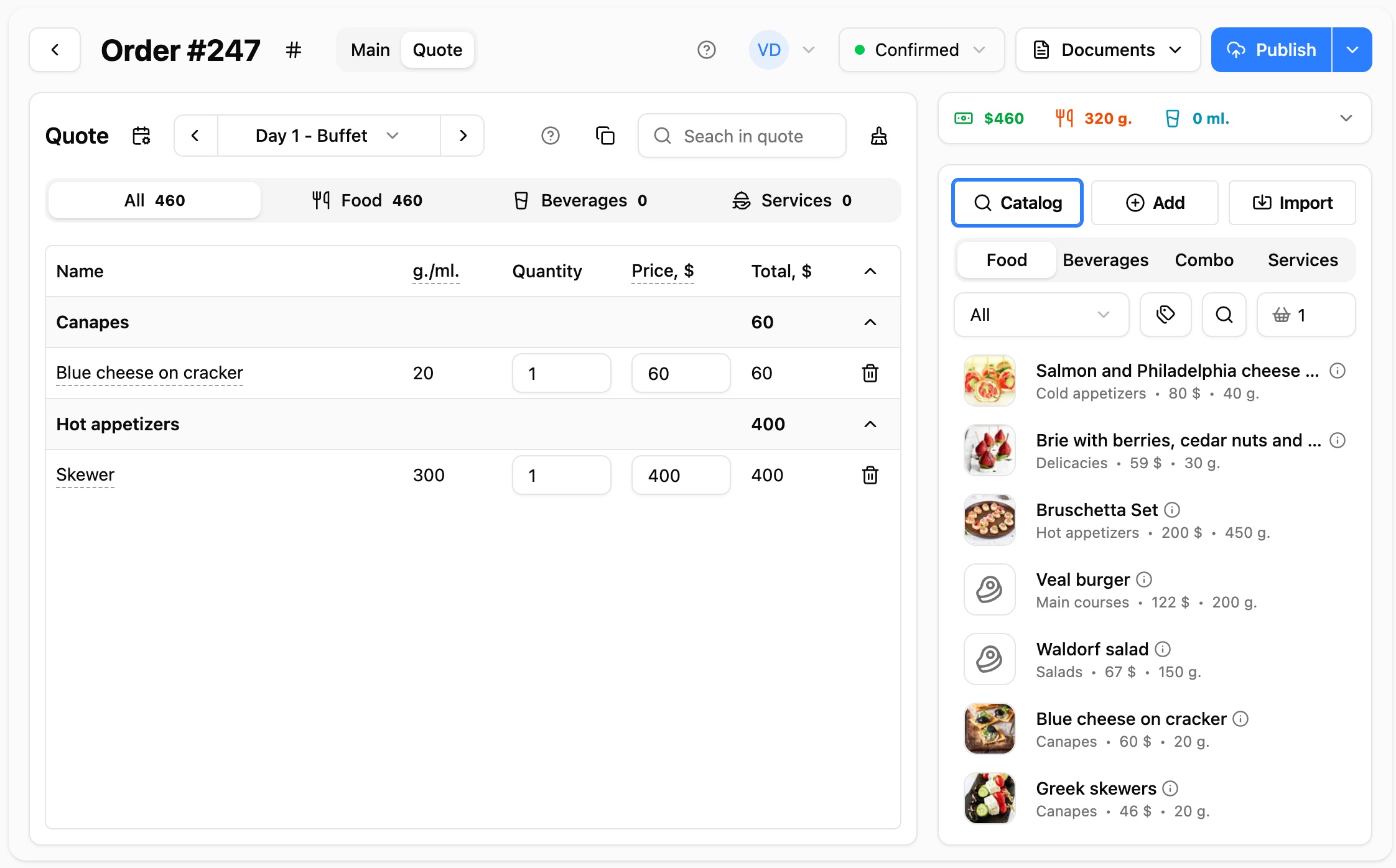Show info for Greek skewers
Screen dimensions: 1396x868
click(1170, 788)
